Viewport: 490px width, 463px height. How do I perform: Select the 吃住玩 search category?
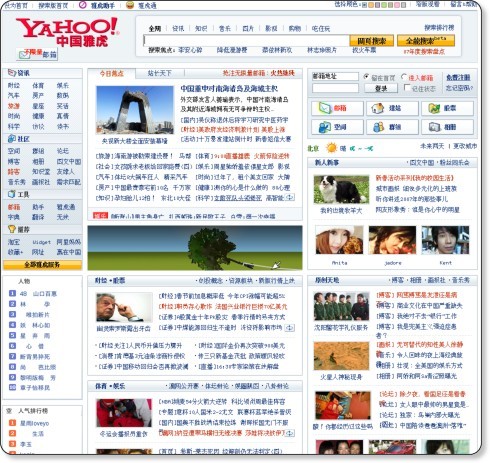coord(321,29)
